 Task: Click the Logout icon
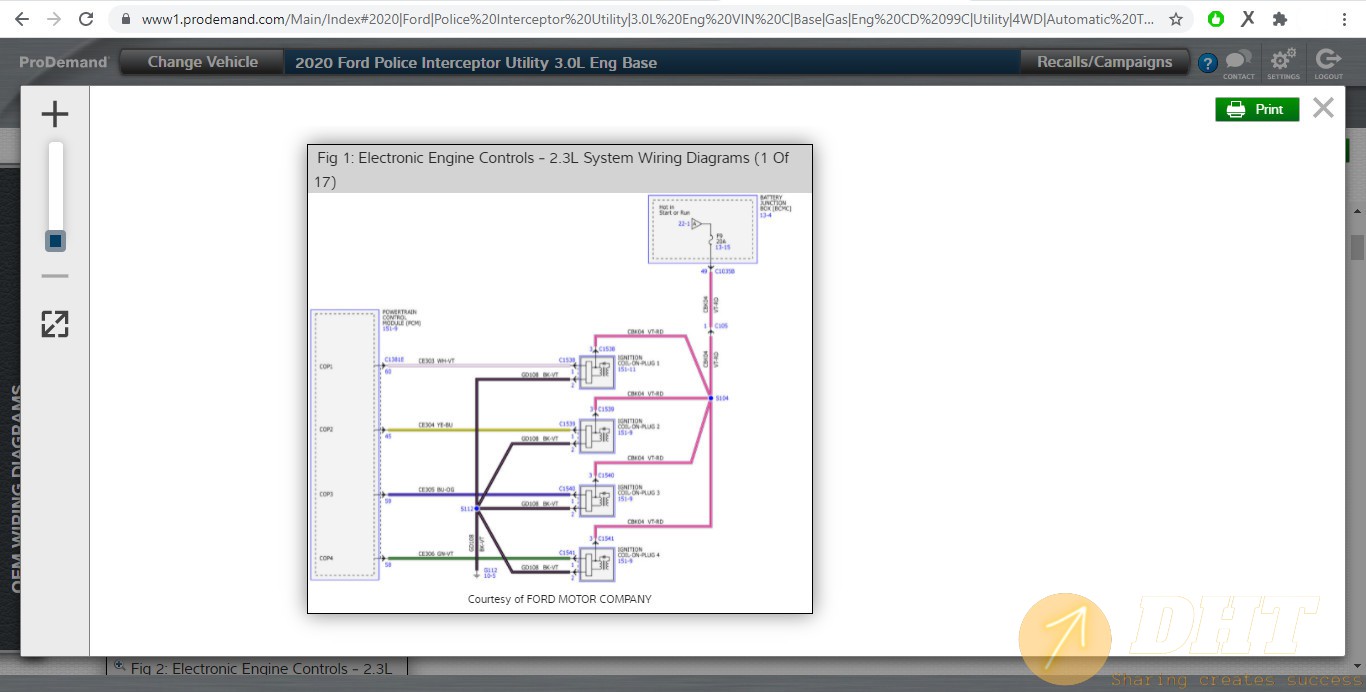1328,63
